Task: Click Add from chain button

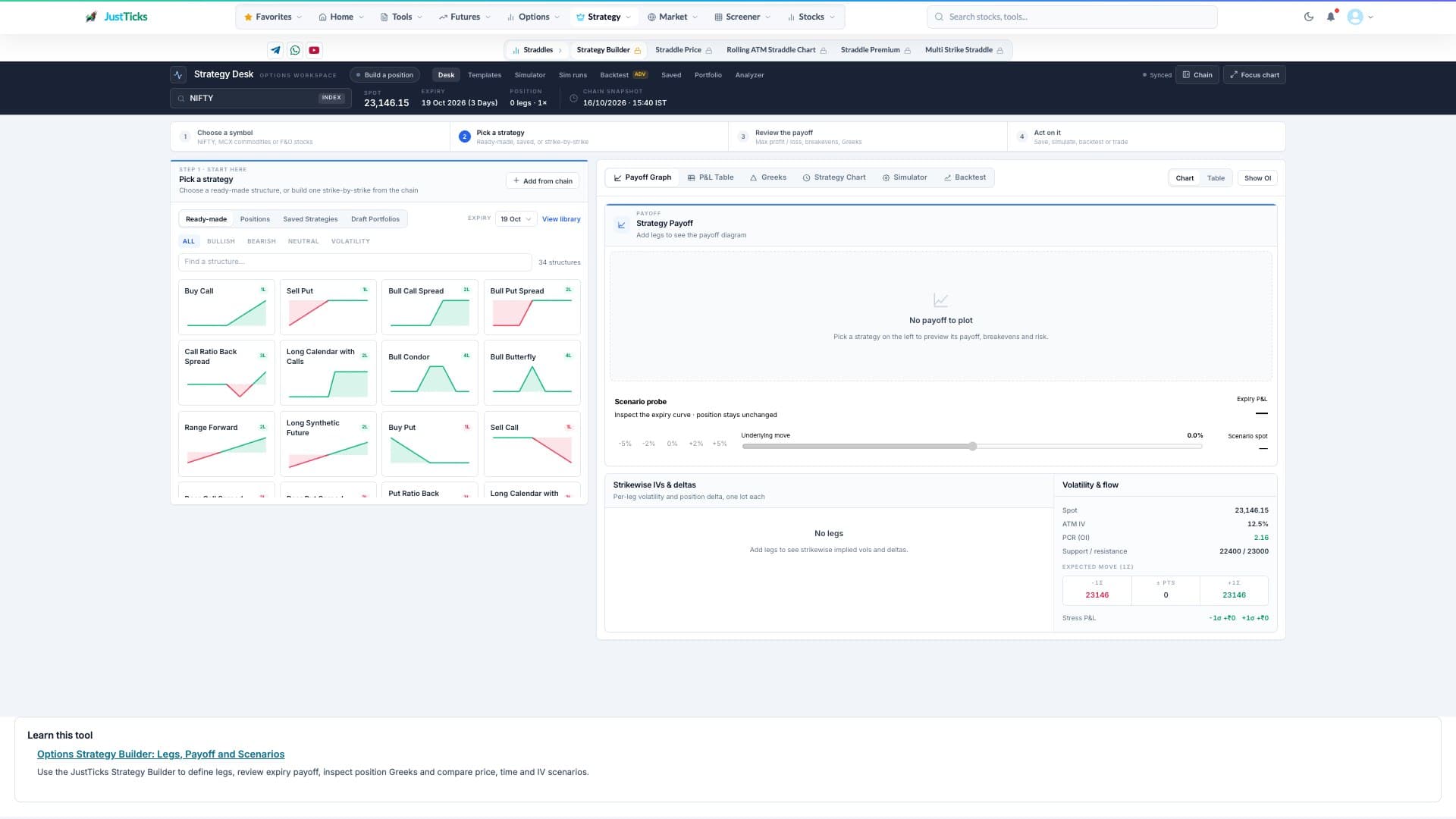Action: click(542, 181)
